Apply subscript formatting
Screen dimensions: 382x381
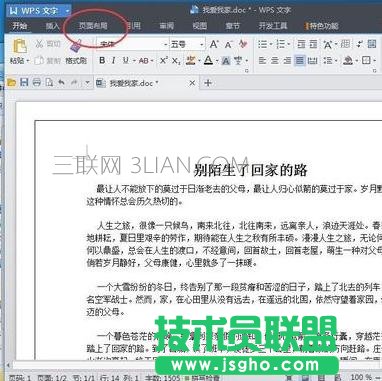tap(176, 61)
